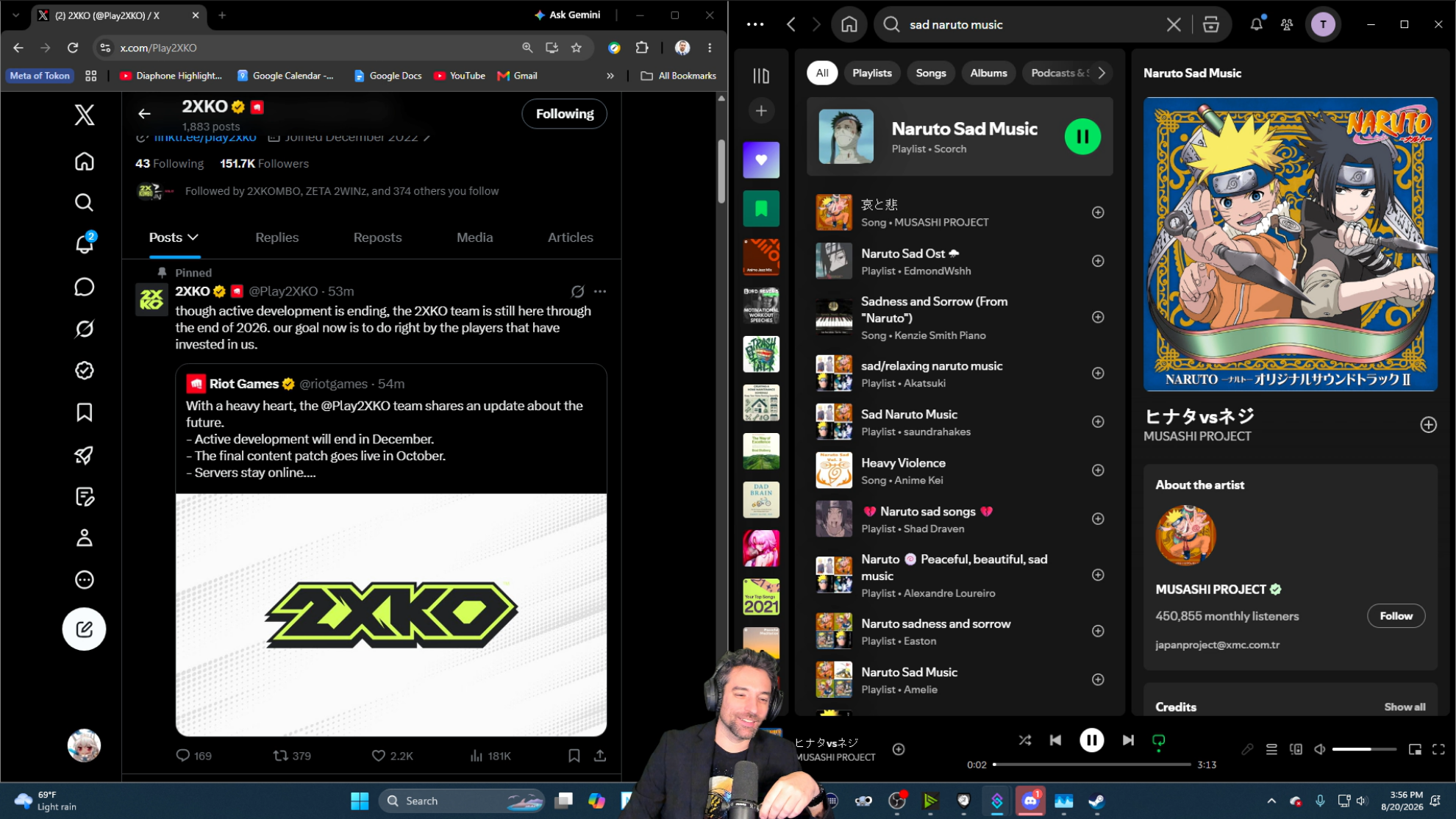This screenshot has height=819, width=1456.
Task: Add ヒナタvsネジ to Liked Songs in now playing panel
Action: 1428,425
